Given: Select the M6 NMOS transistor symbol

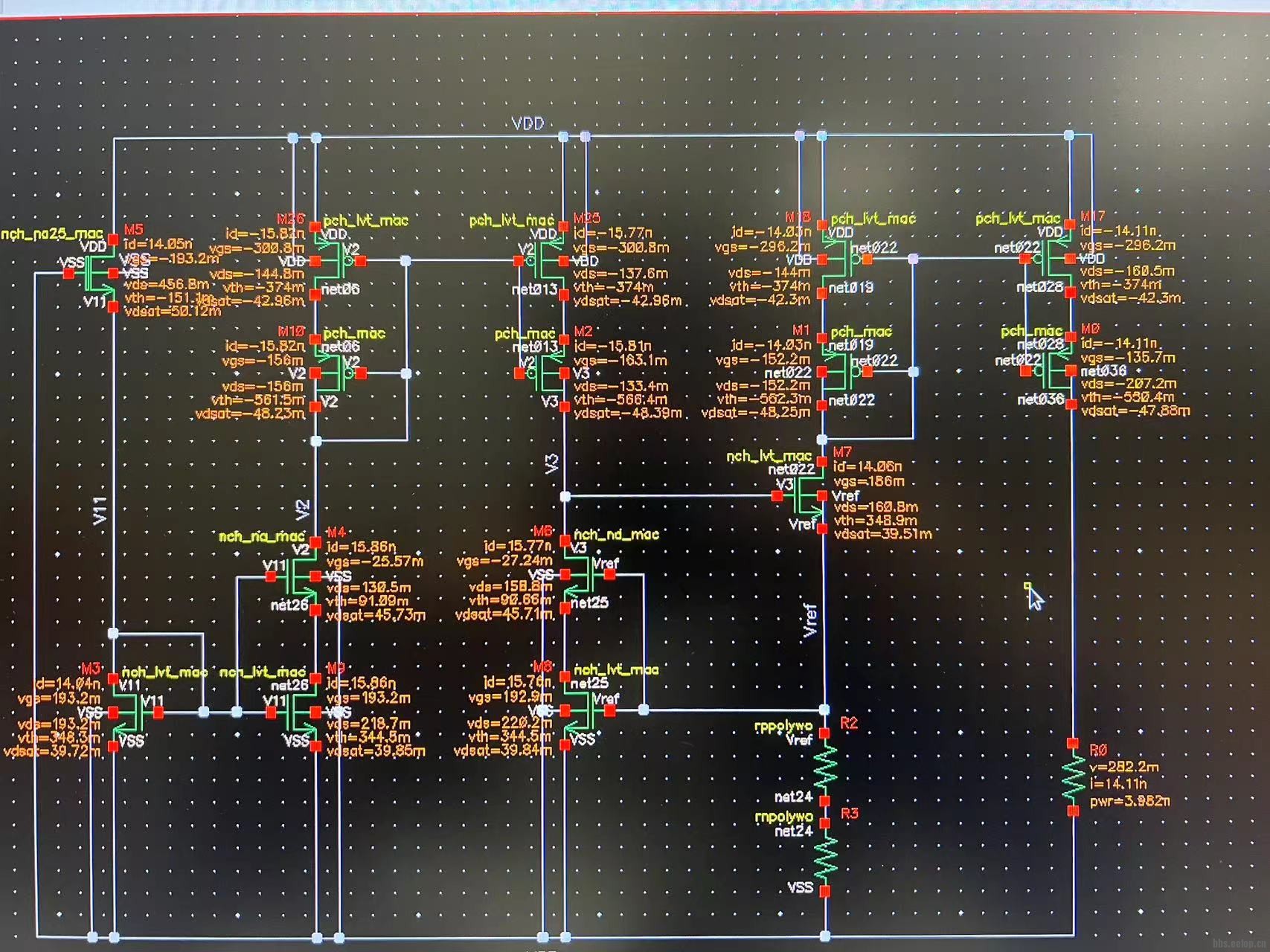Looking at the screenshot, I should coord(588,574).
